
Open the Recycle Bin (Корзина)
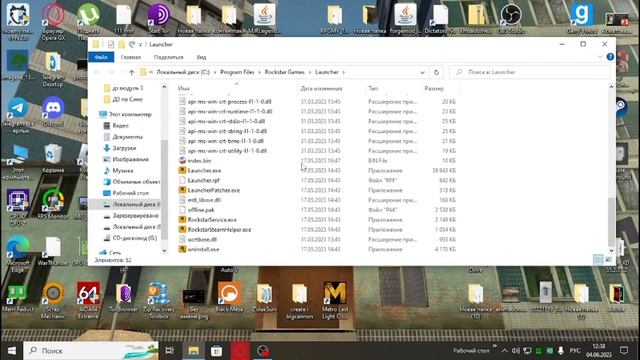click(53, 158)
